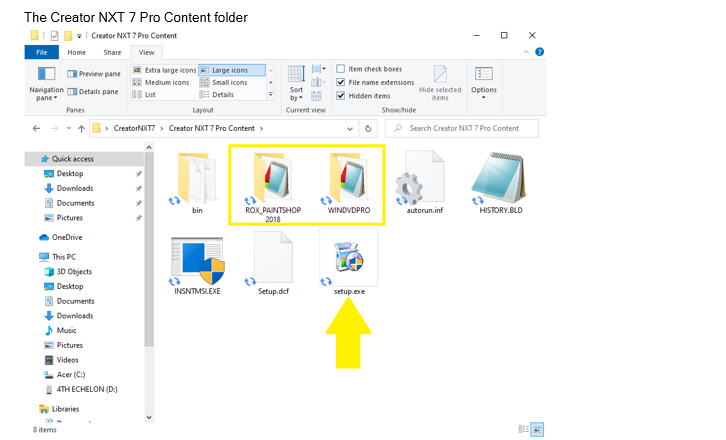Switch to the Share tab
Screen dimensions: 726x440
[112, 52]
